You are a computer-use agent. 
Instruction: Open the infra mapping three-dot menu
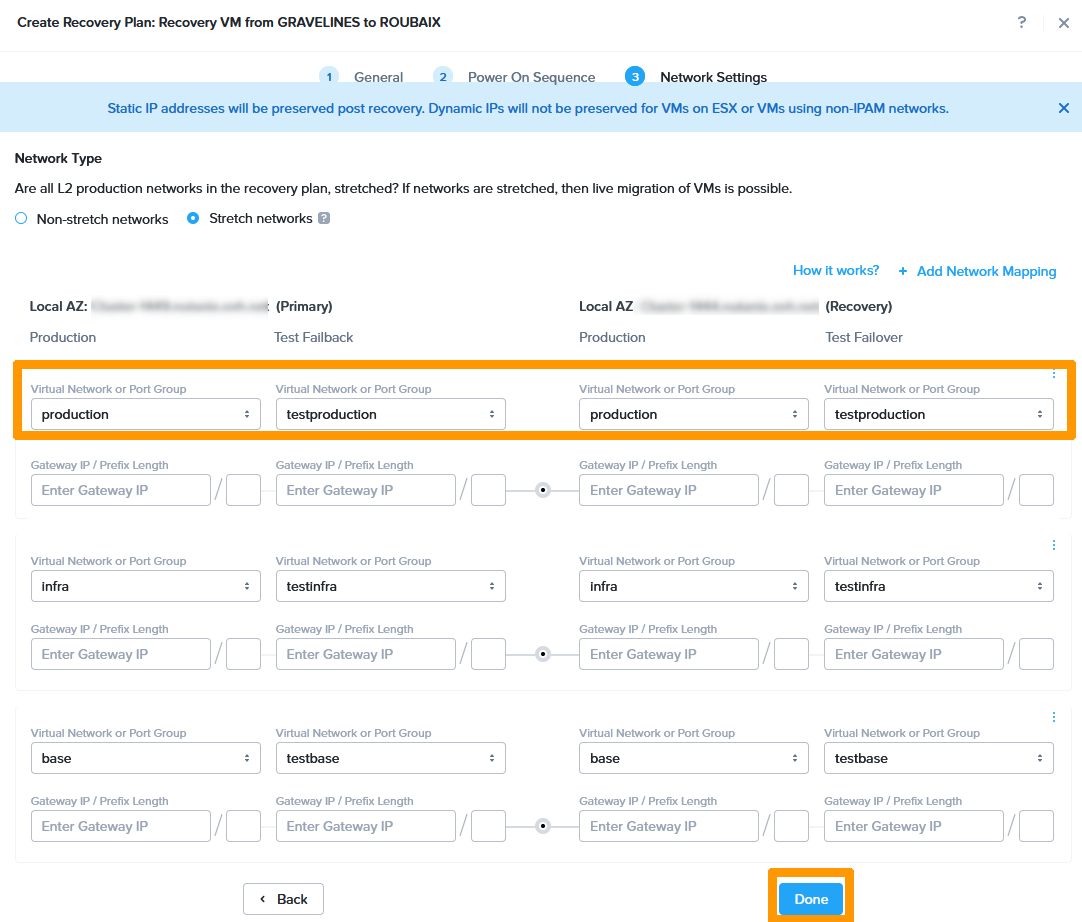(x=1053, y=545)
